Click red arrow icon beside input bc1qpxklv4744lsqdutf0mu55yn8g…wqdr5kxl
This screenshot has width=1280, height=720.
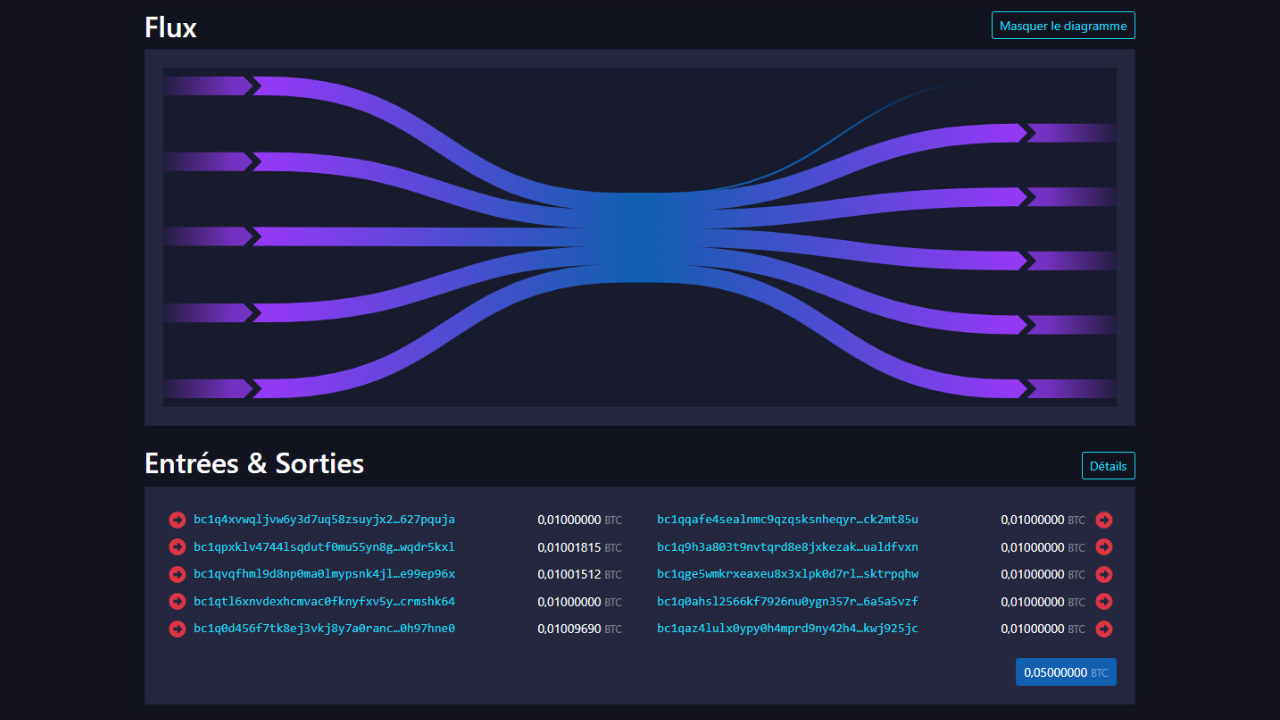click(x=177, y=547)
